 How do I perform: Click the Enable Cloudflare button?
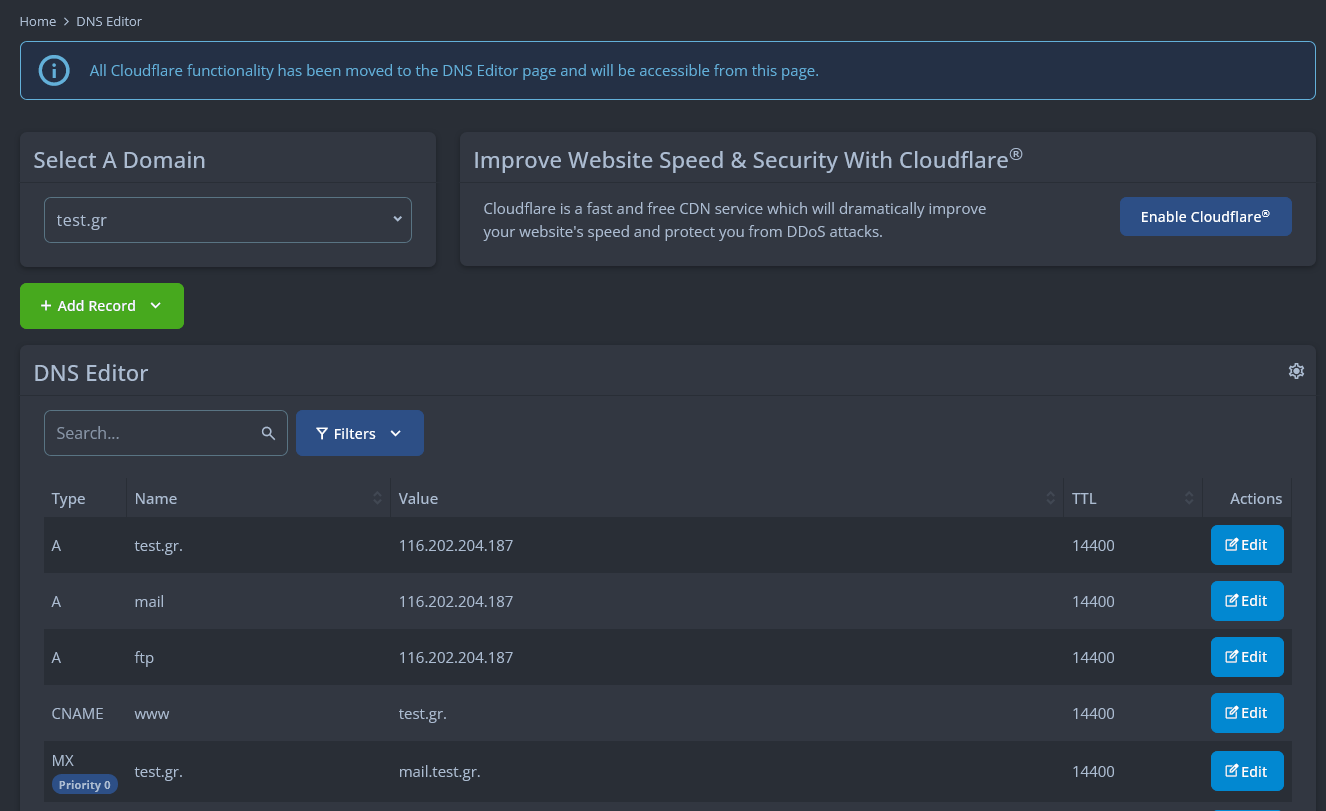tap(1205, 216)
